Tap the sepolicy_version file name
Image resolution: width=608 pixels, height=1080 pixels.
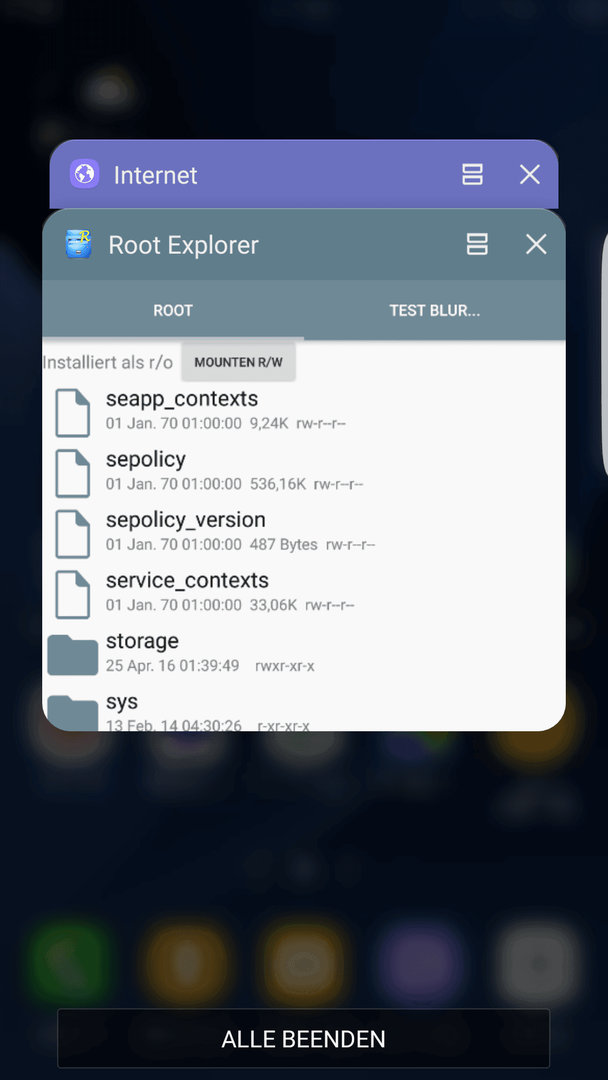(x=185, y=520)
